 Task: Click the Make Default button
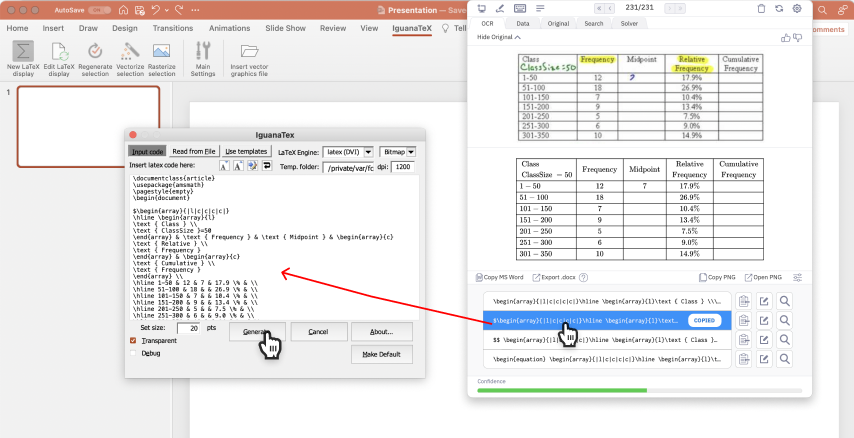point(381,354)
